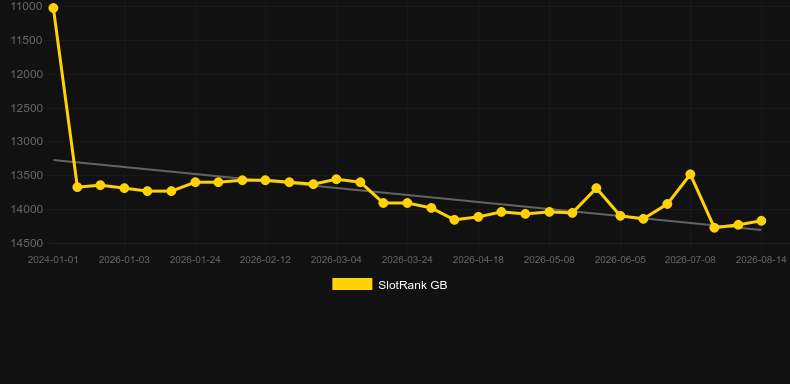This screenshot has height=384, width=790.
Task: Click the y-axis value 13000
Action: coord(26,142)
